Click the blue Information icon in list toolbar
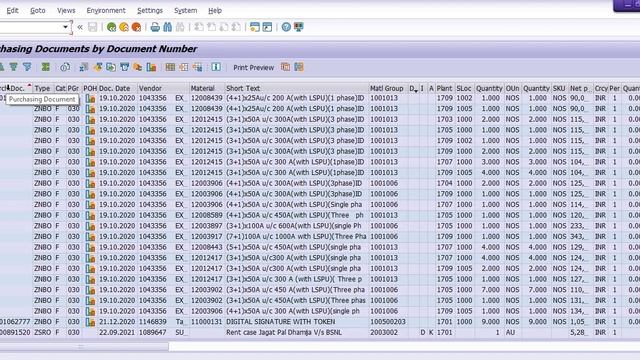This screenshot has height=360, width=640. click(216, 67)
